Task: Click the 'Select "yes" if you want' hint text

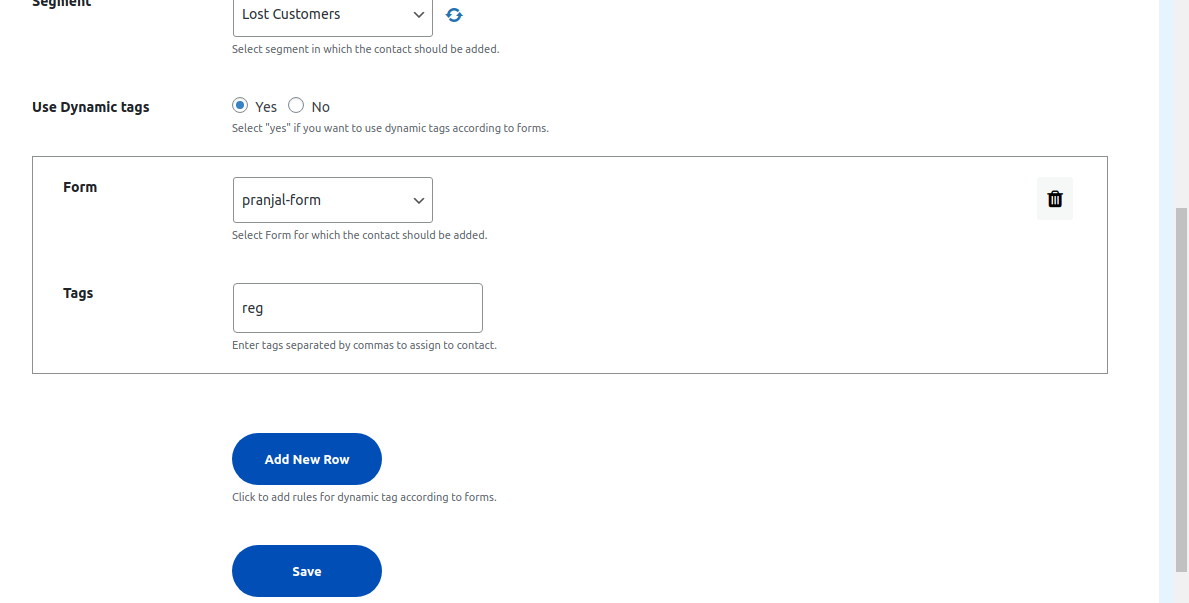Action: (390, 128)
